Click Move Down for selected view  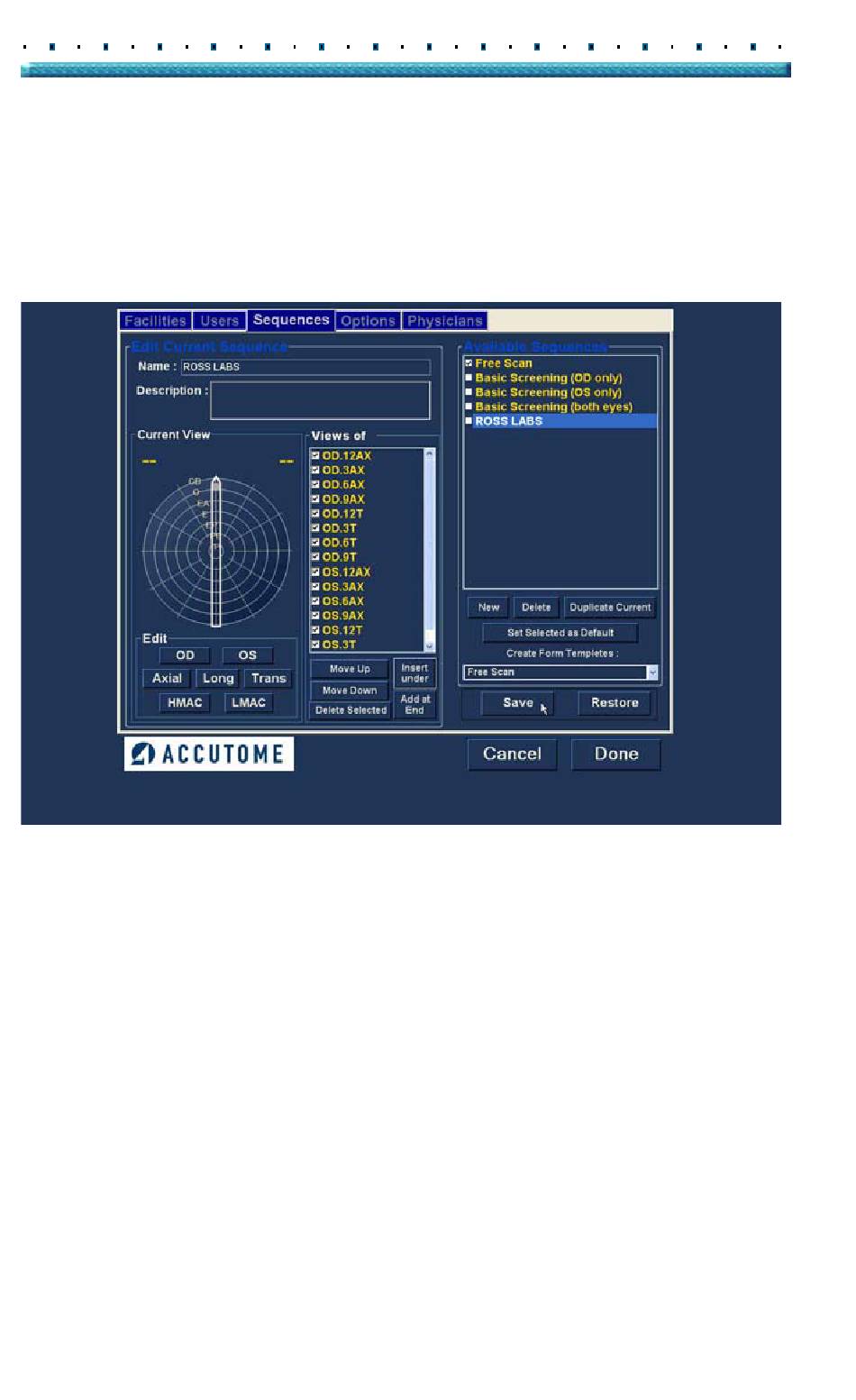[x=350, y=691]
